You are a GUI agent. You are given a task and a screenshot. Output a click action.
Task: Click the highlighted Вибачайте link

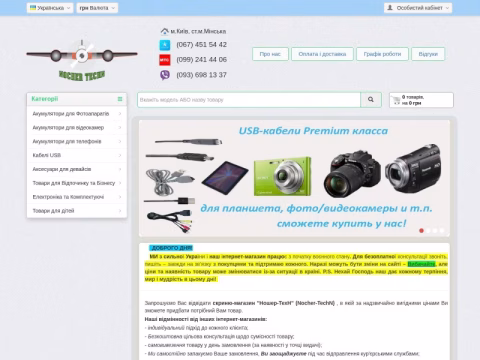421,264
